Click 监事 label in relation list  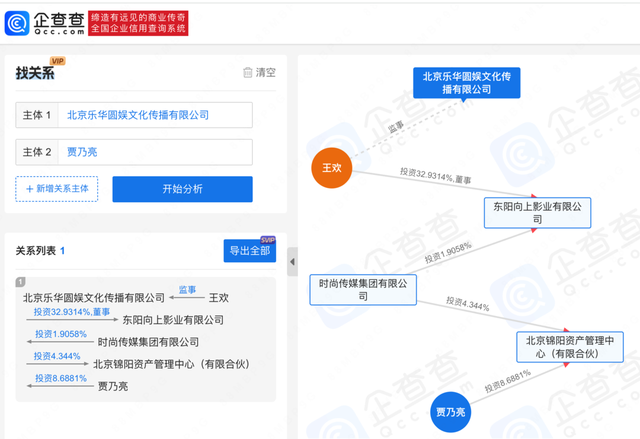pos(187,290)
